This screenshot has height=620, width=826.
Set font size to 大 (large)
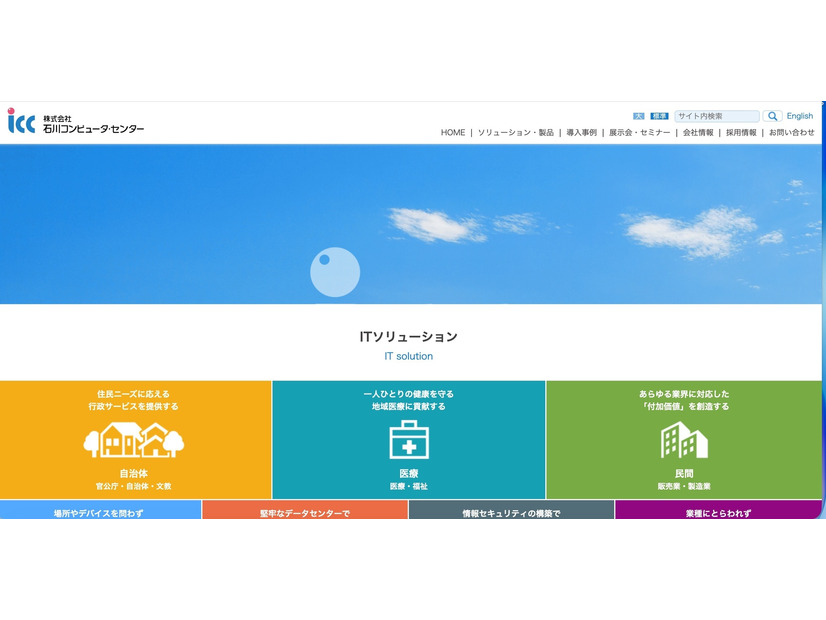click(x=638, y=116)
